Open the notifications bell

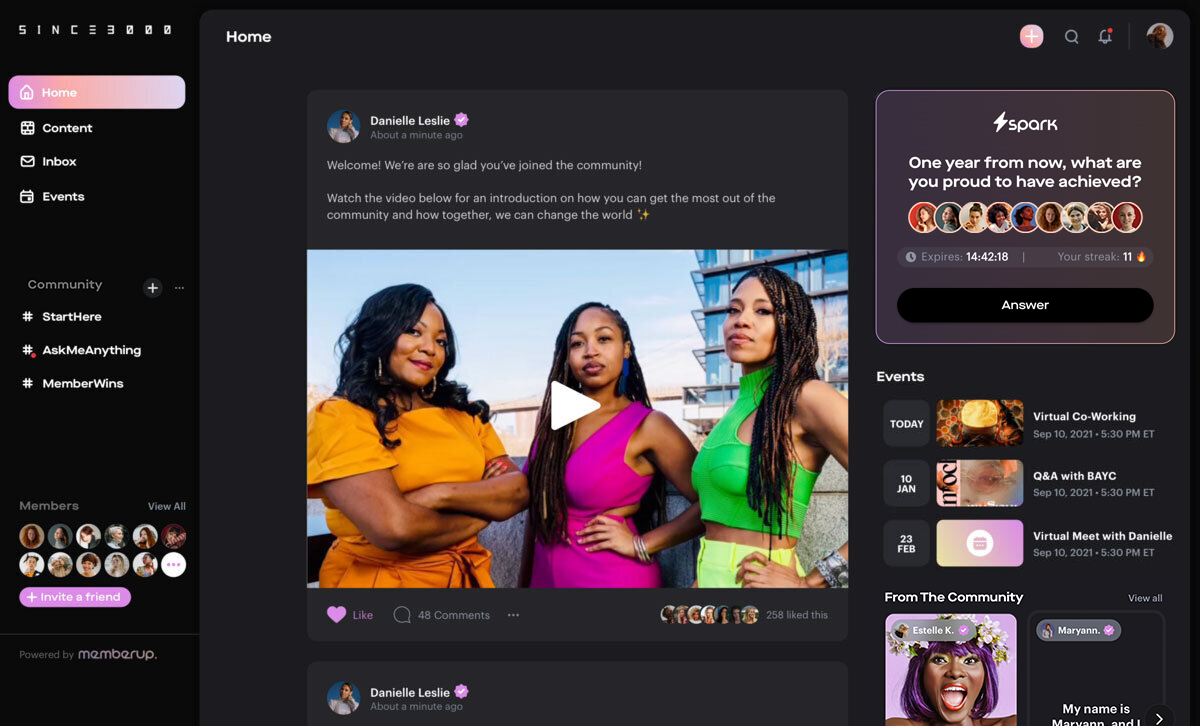pos(1105,37)
